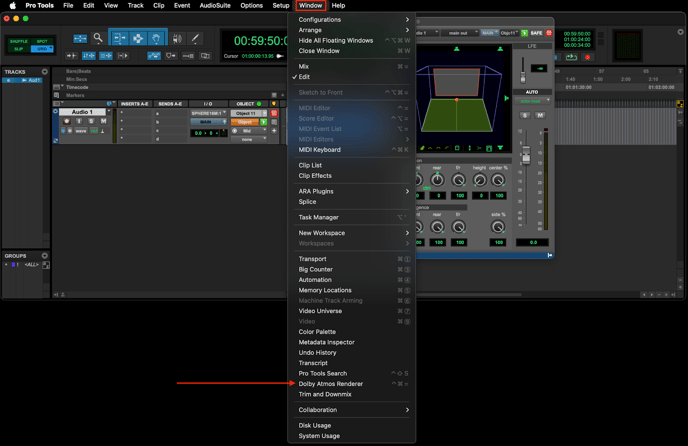Toggle Solo on Audio 1 track
The width and height of the screenshot is (688, 446).
pos(90,122)
